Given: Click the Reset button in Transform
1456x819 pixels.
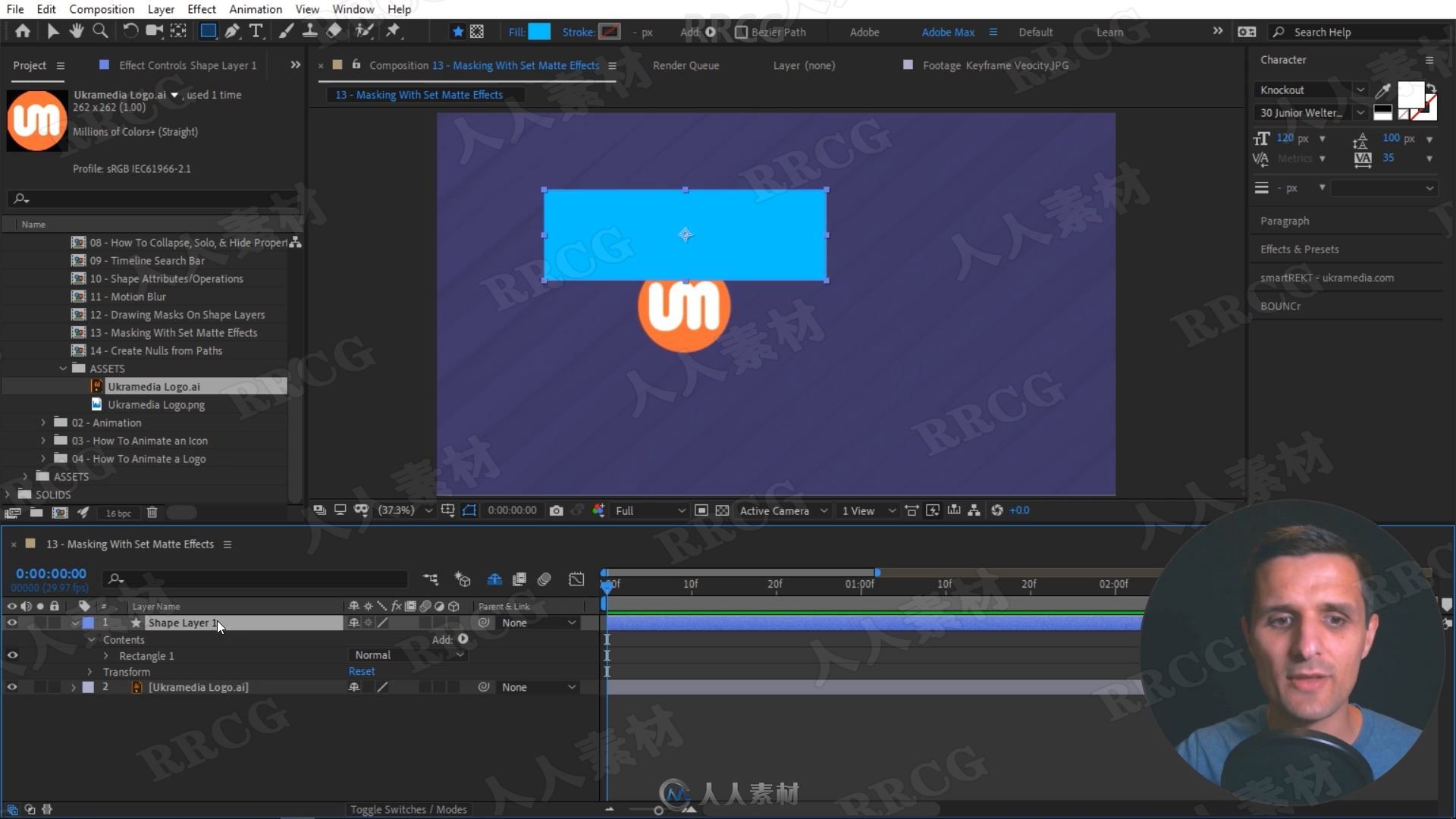Looking at the screenshot, I should pos(361,671).
